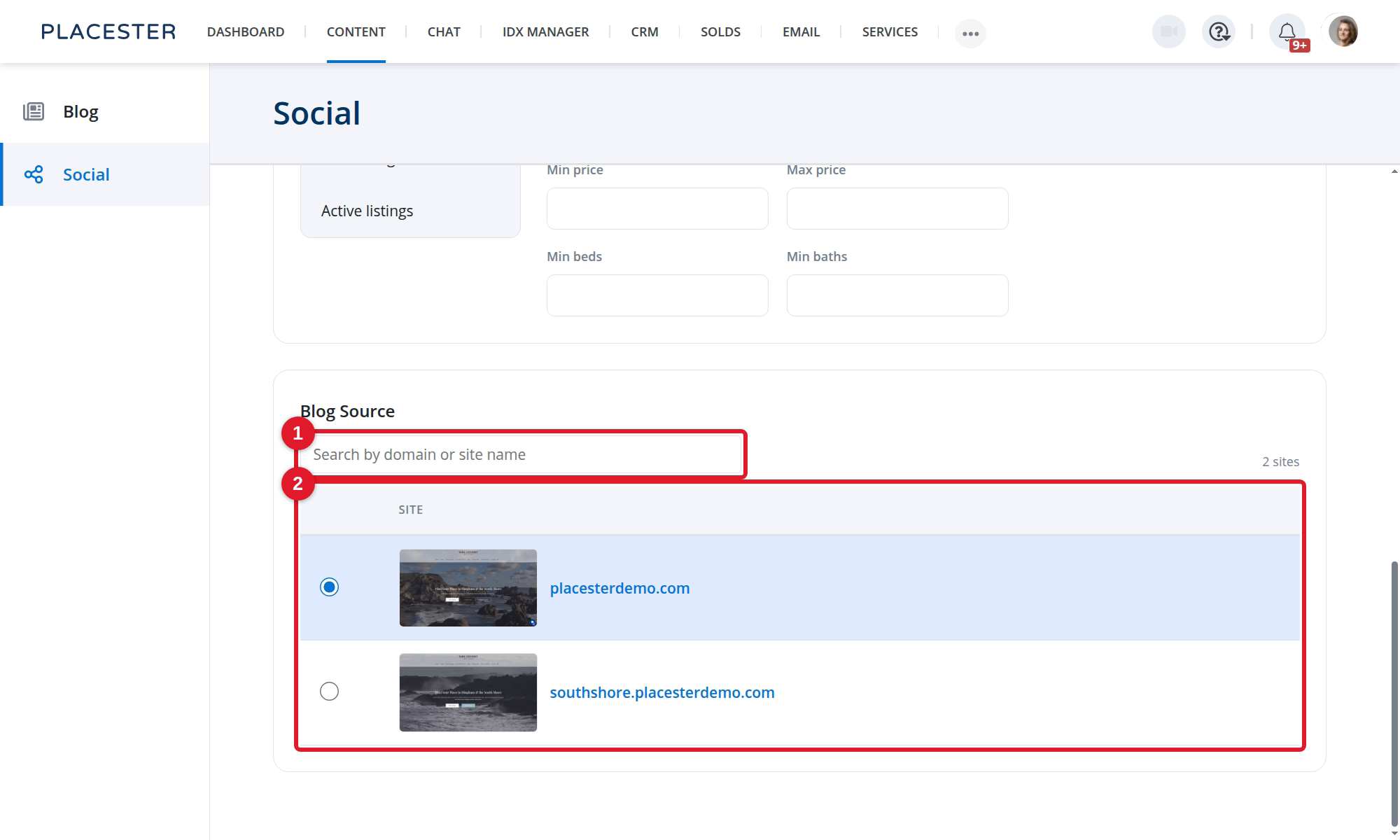Switch to the Email tab
The image size is (1400, 840).
click(801, 31)
